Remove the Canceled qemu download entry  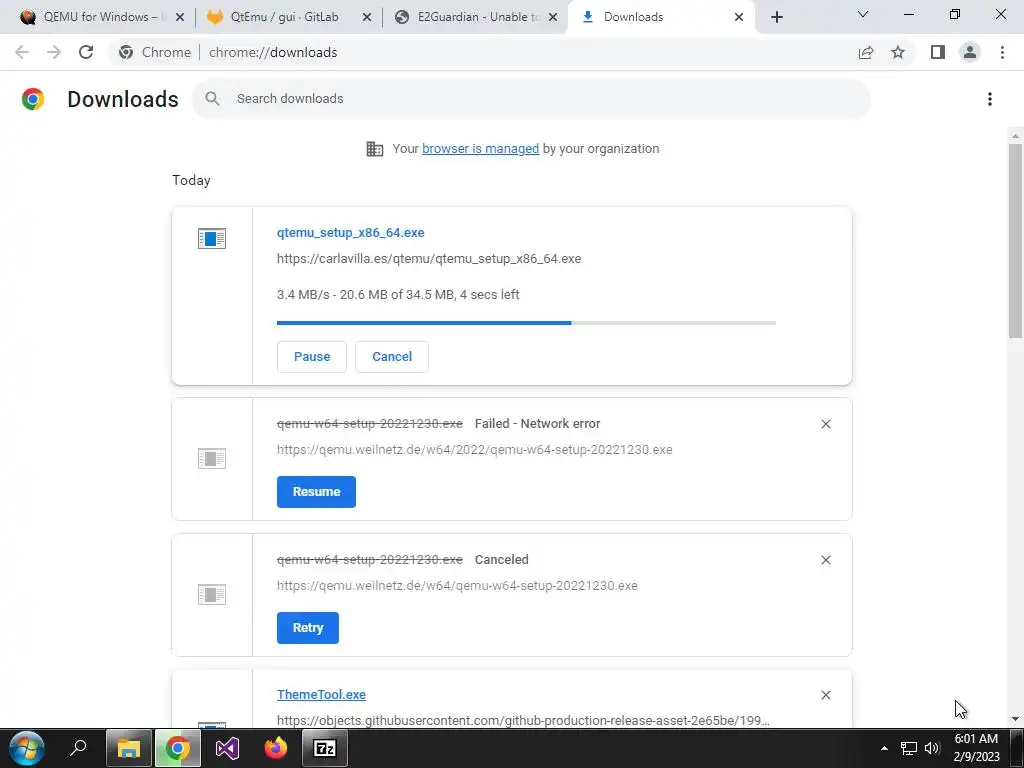[x=825, y=560]
